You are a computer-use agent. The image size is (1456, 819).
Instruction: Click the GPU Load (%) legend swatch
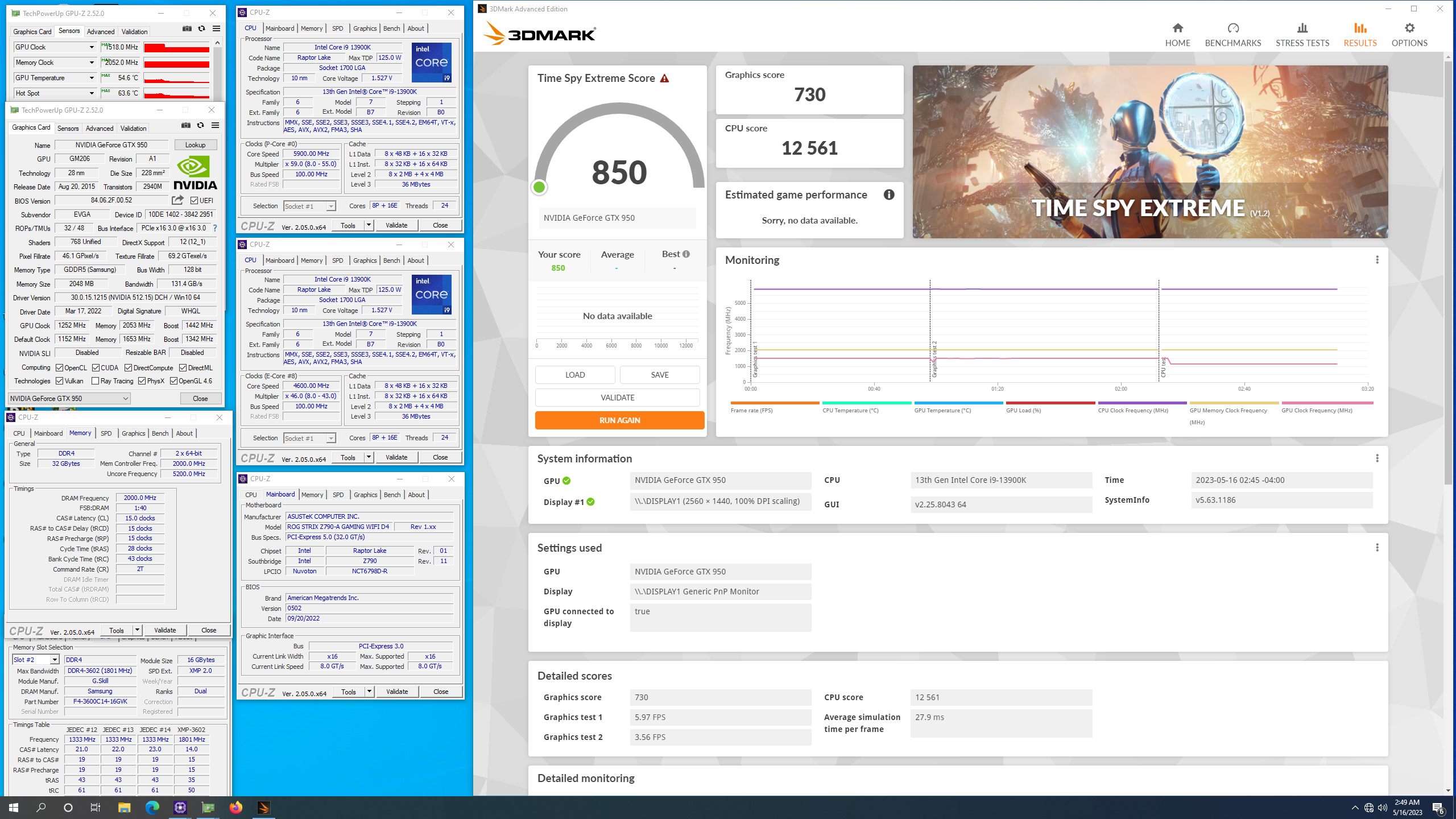[x=1050, y=403]
